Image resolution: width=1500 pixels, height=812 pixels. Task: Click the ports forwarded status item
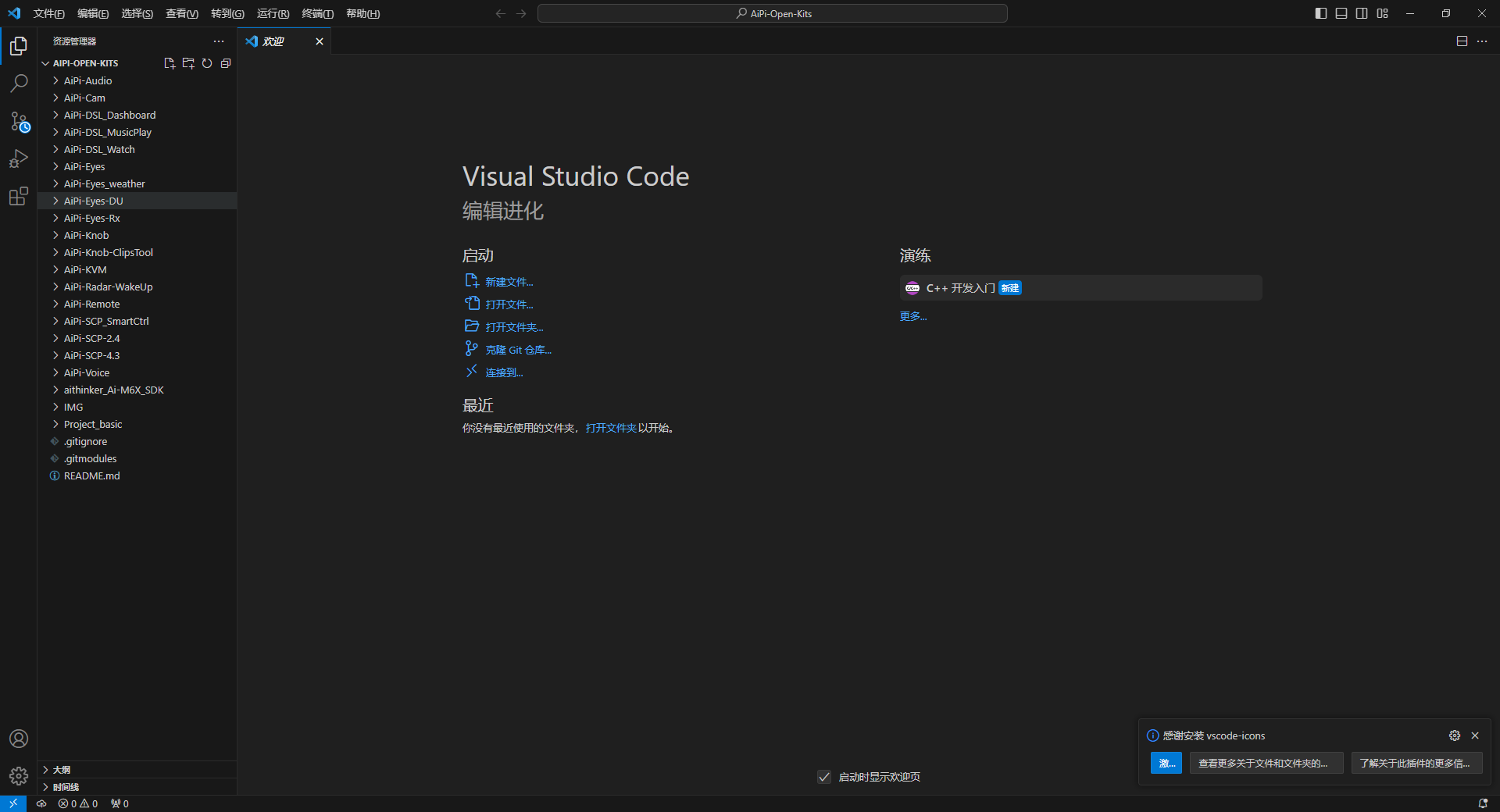(x=120, y=803)
